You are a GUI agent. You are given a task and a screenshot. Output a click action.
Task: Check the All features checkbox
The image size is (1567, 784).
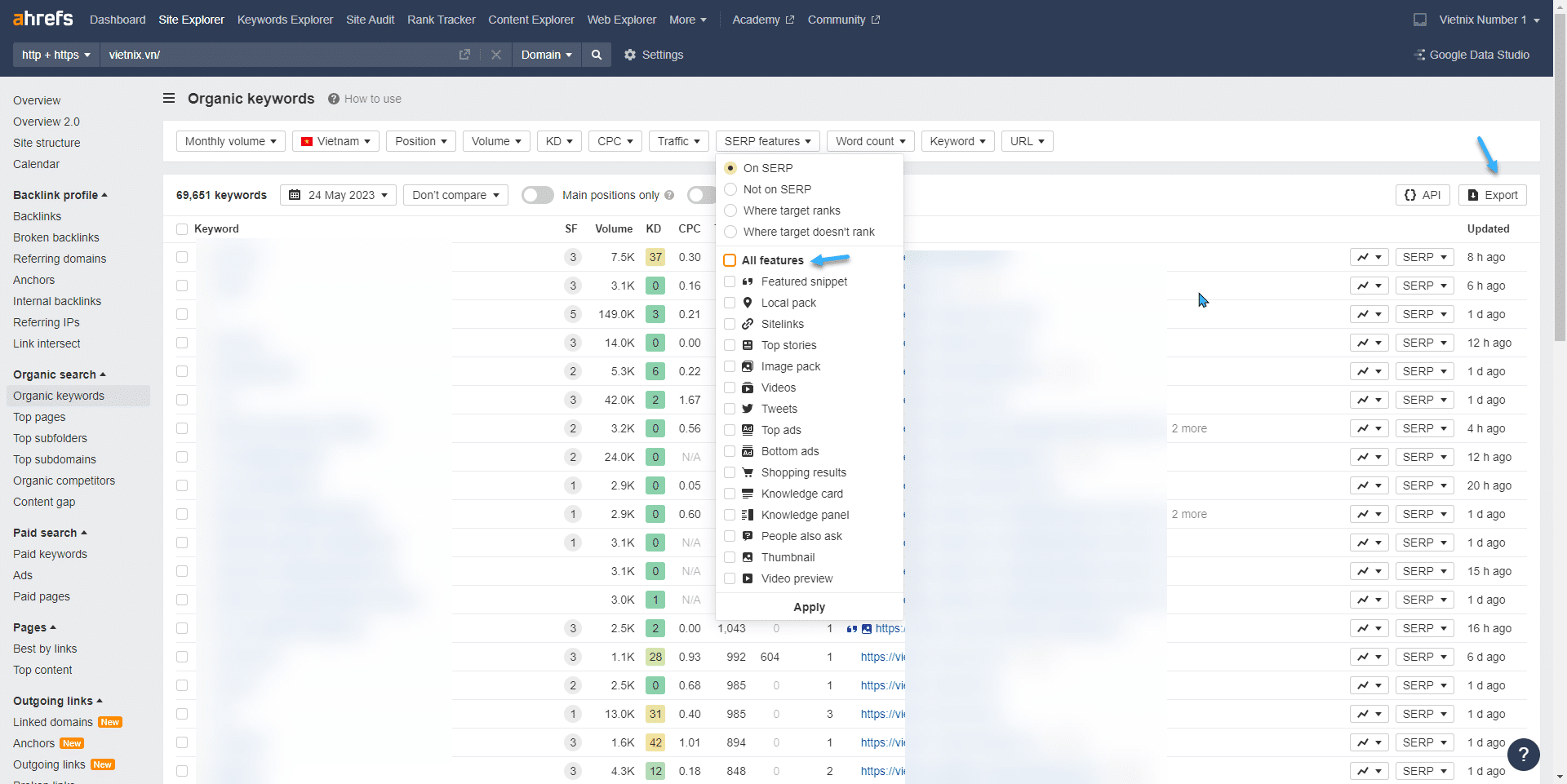pos(730,260)
